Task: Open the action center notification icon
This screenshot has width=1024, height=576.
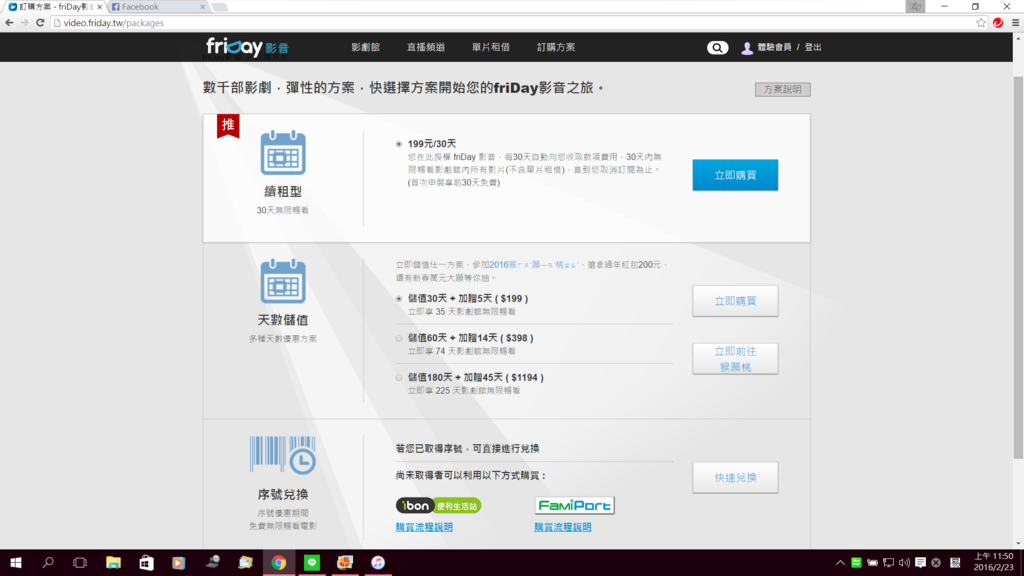Action: click(x=920, y=562)
